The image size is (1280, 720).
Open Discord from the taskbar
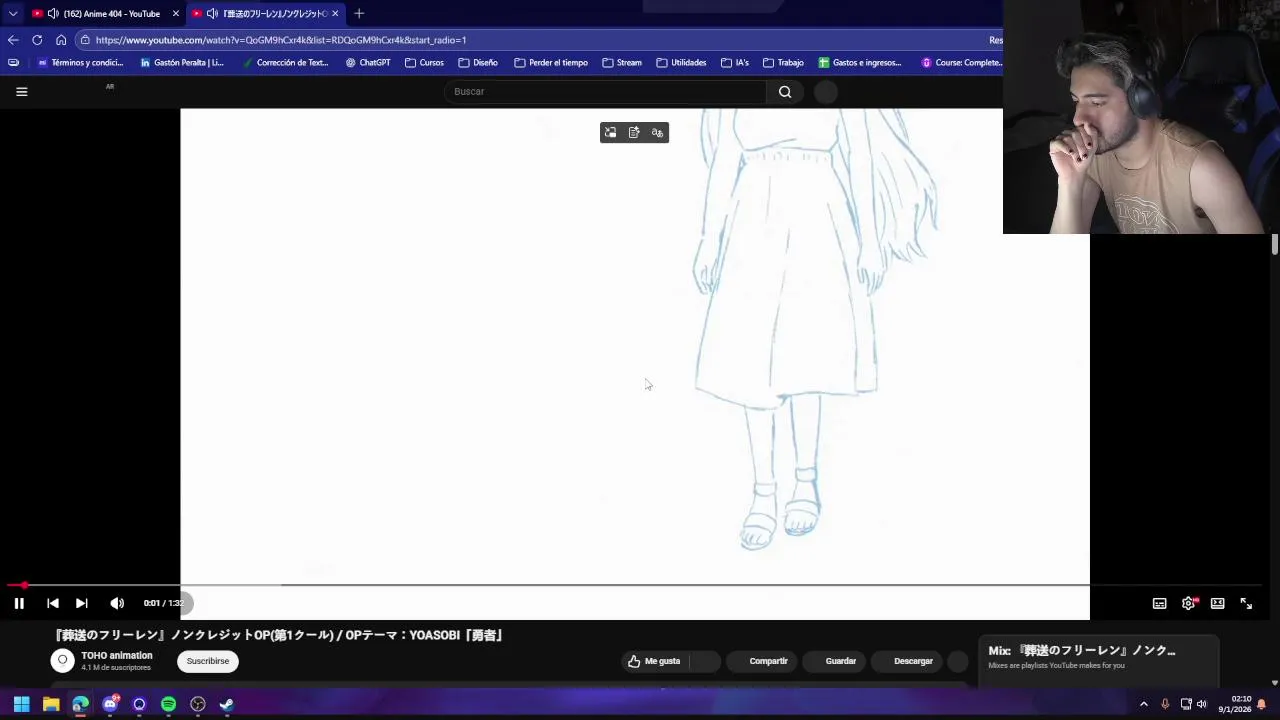[110, 704]
